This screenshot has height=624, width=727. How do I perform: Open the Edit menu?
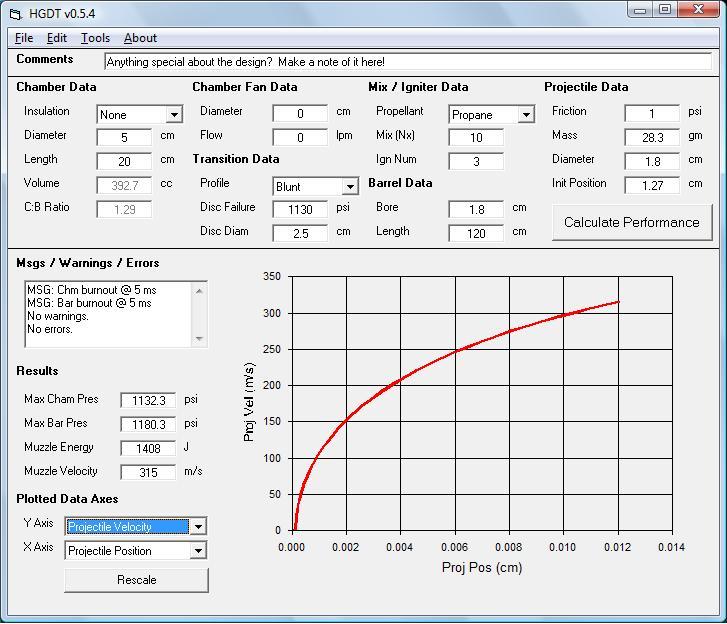point(57,38)
